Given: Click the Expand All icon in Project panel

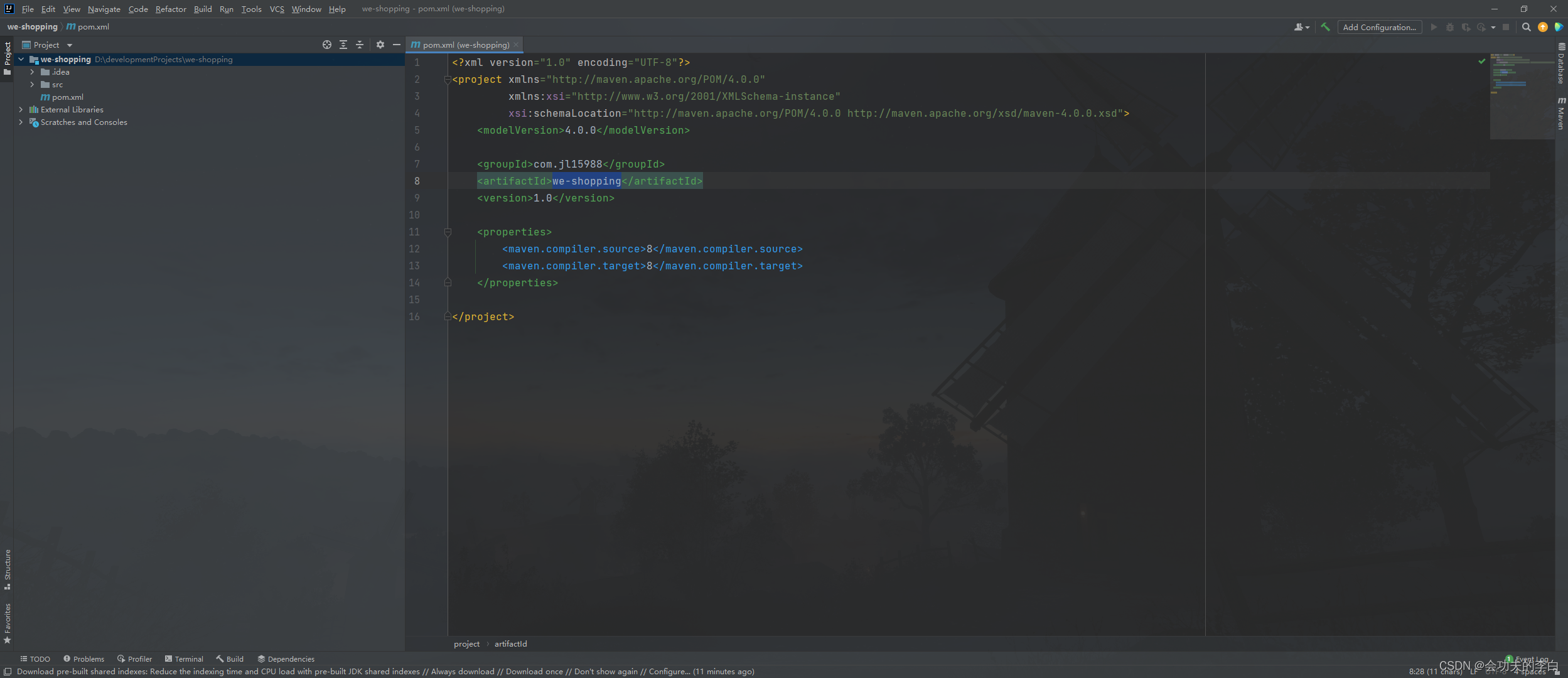Looking at the screenshot, I should coord(343,45).
